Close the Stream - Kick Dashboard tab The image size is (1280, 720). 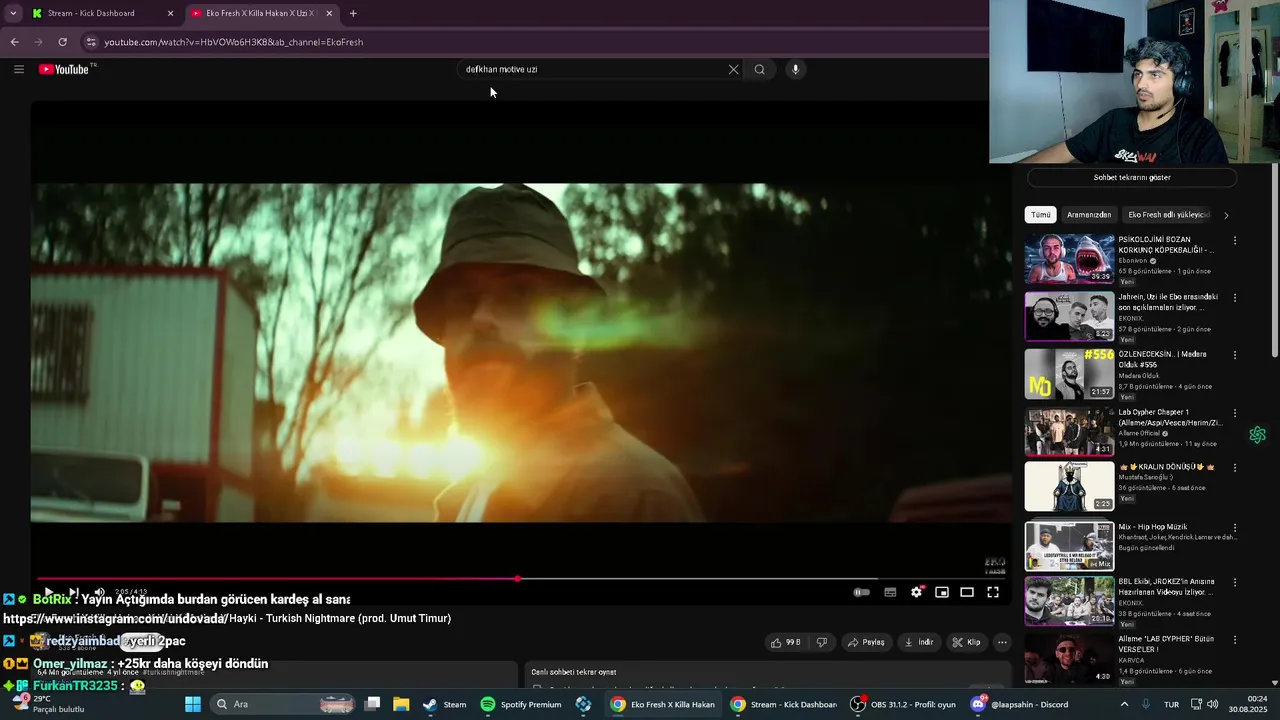[170, 13]
